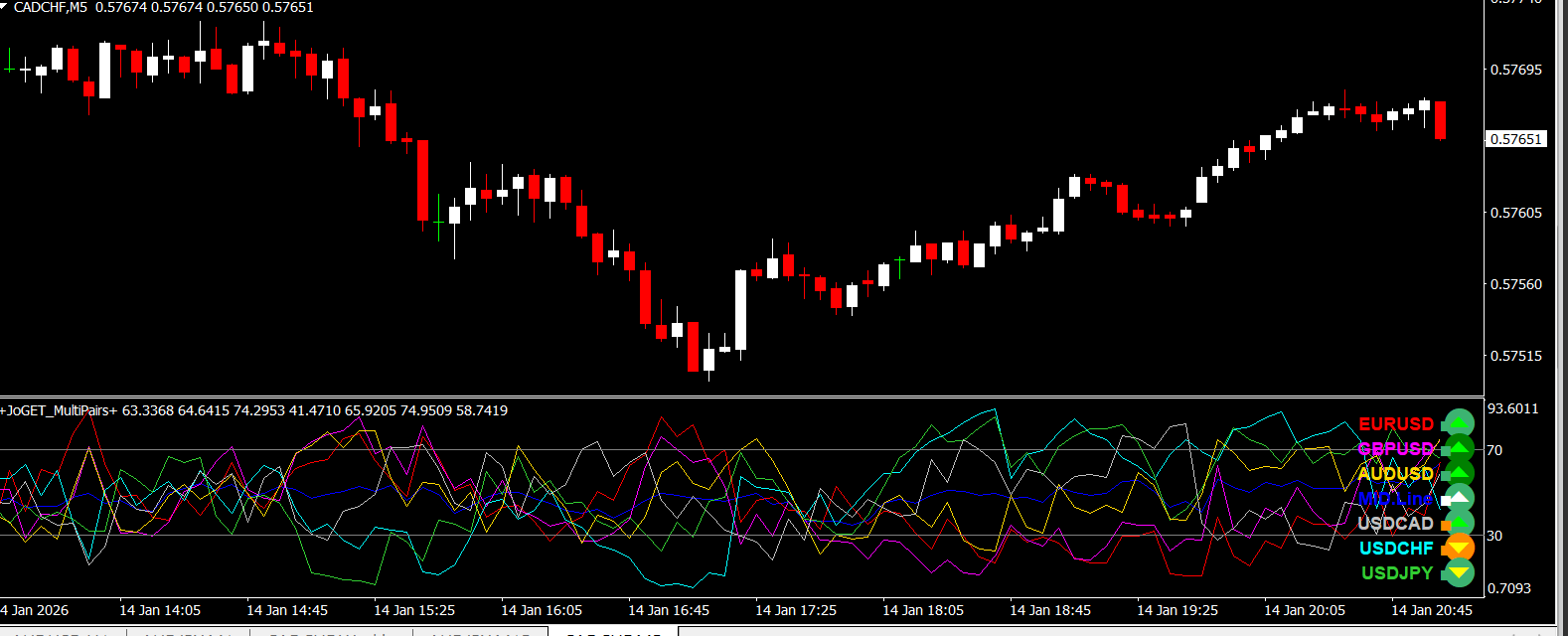The image size is (1568, 636).
Task: Click the USDCHF orange down-arrow icon
Action: pyautogui.click(x=1459, y=548)
